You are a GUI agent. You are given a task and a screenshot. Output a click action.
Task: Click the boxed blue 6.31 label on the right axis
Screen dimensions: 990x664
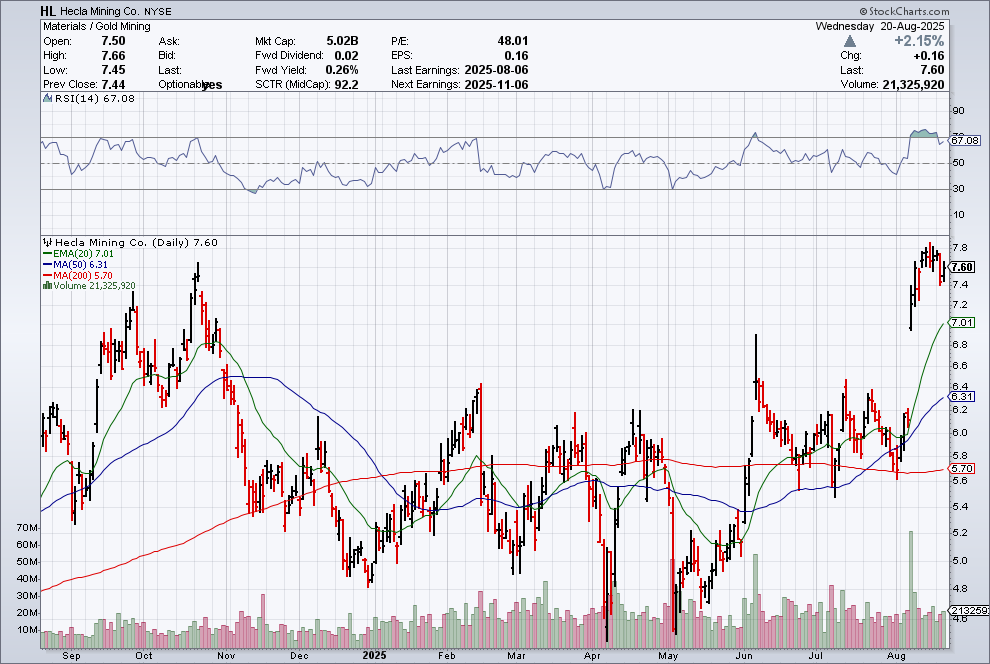(x=963, y=396)
